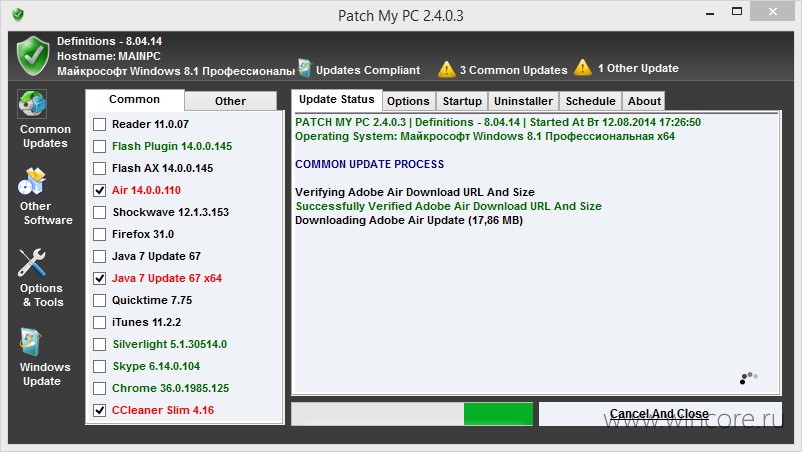Check the Firefox 31.0 checkbox
Image resolution: width=802 pixels, height=452 pixels.
99,234
